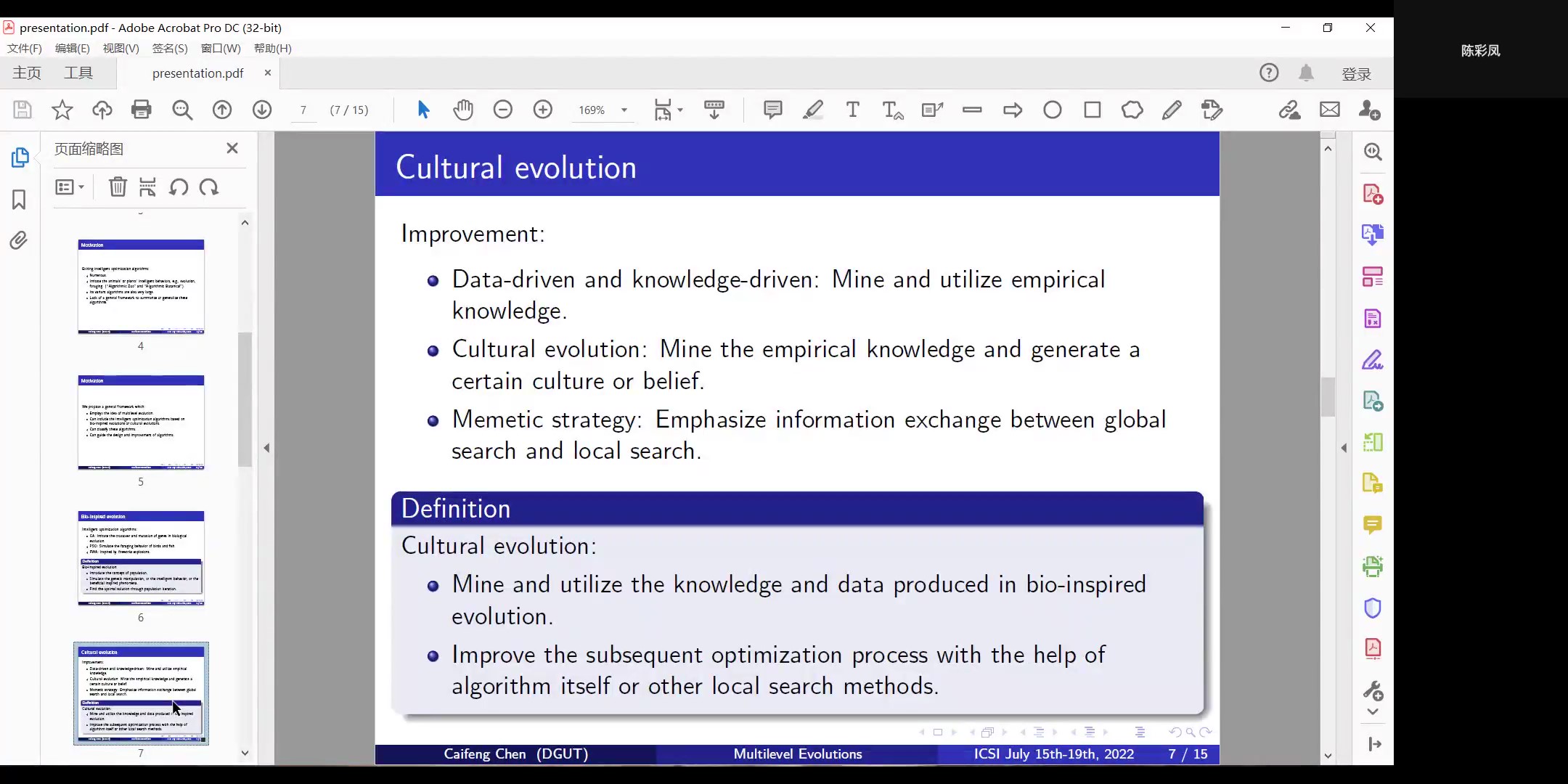Go to next page with down arrow
Image resolution: width=1568 pixels, height=784 pixels.
tap(262, 110)
